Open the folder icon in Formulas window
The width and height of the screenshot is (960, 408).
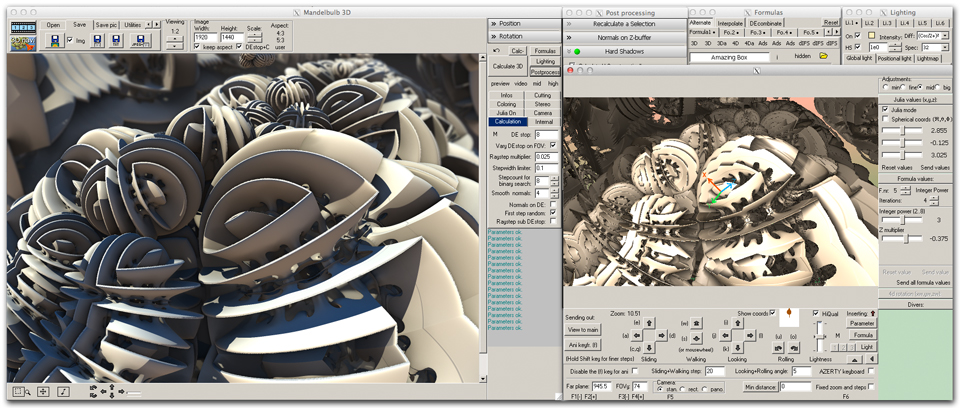coord(823,56)
